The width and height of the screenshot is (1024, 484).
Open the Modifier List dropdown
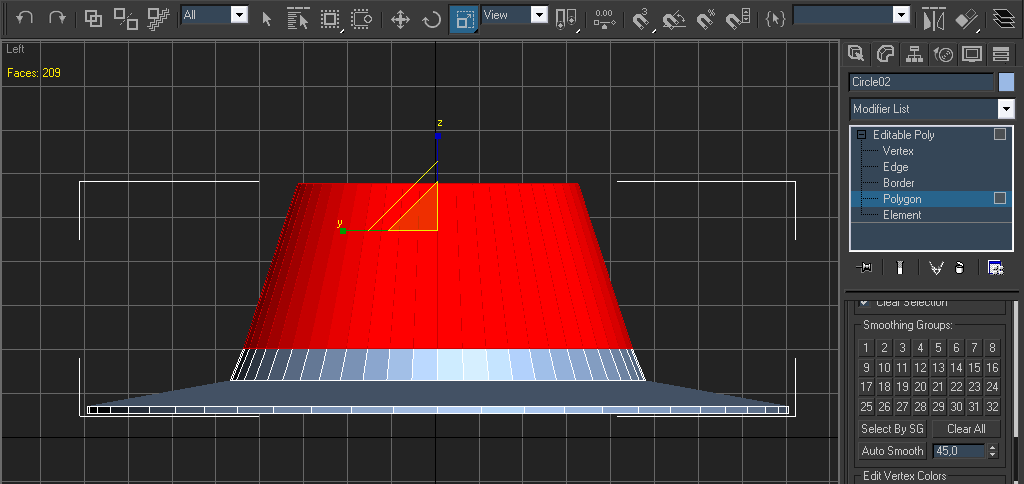(x=1005, y=109)
